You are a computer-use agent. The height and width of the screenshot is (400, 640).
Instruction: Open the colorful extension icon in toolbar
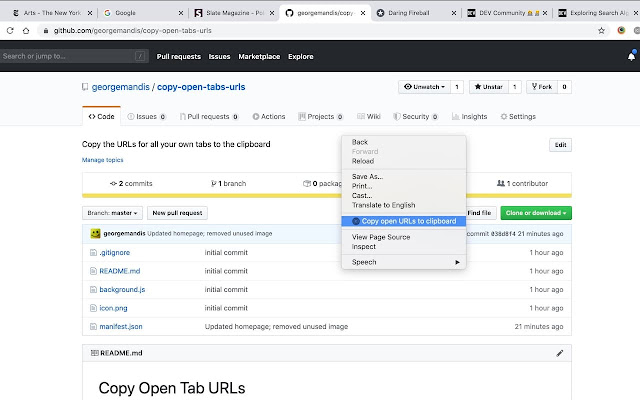tap(621, 30)
